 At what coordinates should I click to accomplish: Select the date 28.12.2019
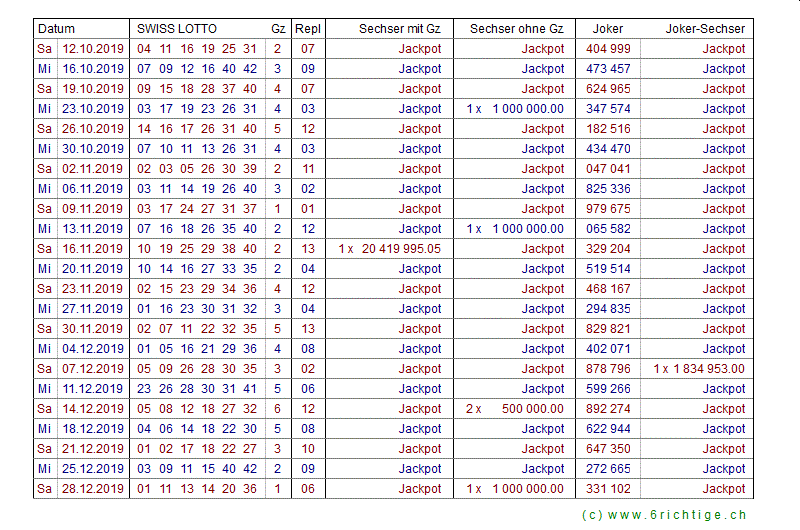[93, 489]
